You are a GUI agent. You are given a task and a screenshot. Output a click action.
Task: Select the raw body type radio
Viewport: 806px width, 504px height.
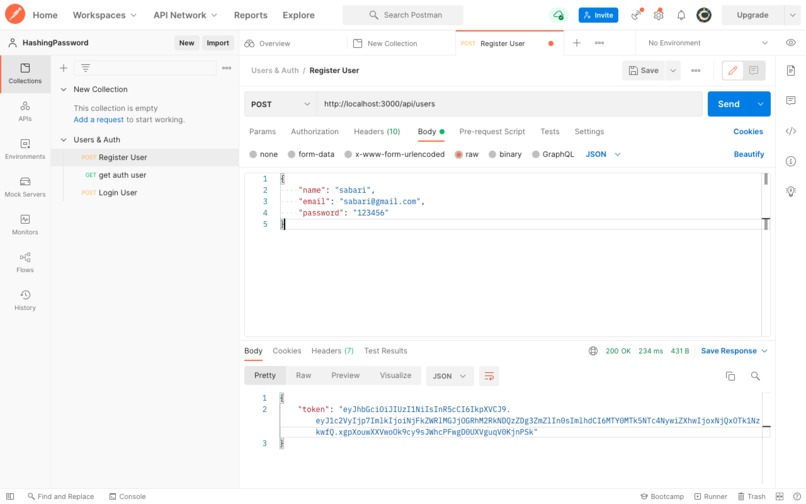click(459, 154)
